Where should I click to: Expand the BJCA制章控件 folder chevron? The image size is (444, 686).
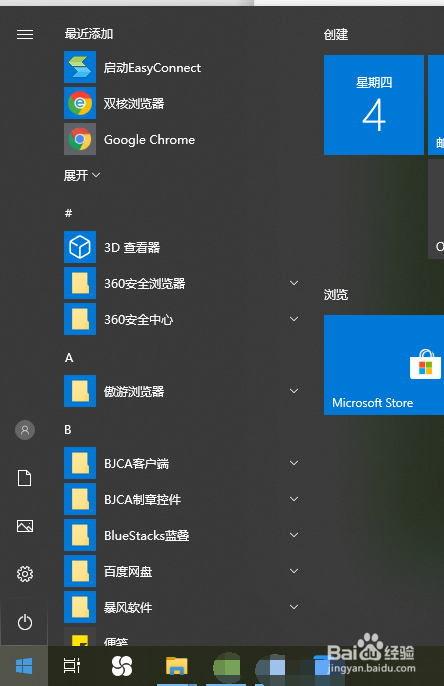pos(294,499)
